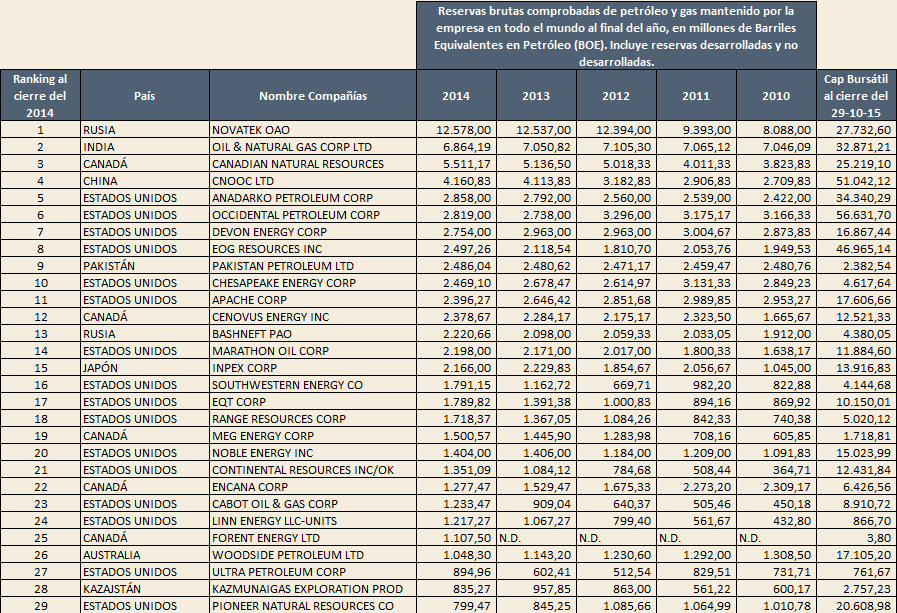The height and width of the screenshot is (613, 897).
Task: Click the DEVON ENERGY CORP cell
Action: (x=313, y=232)
